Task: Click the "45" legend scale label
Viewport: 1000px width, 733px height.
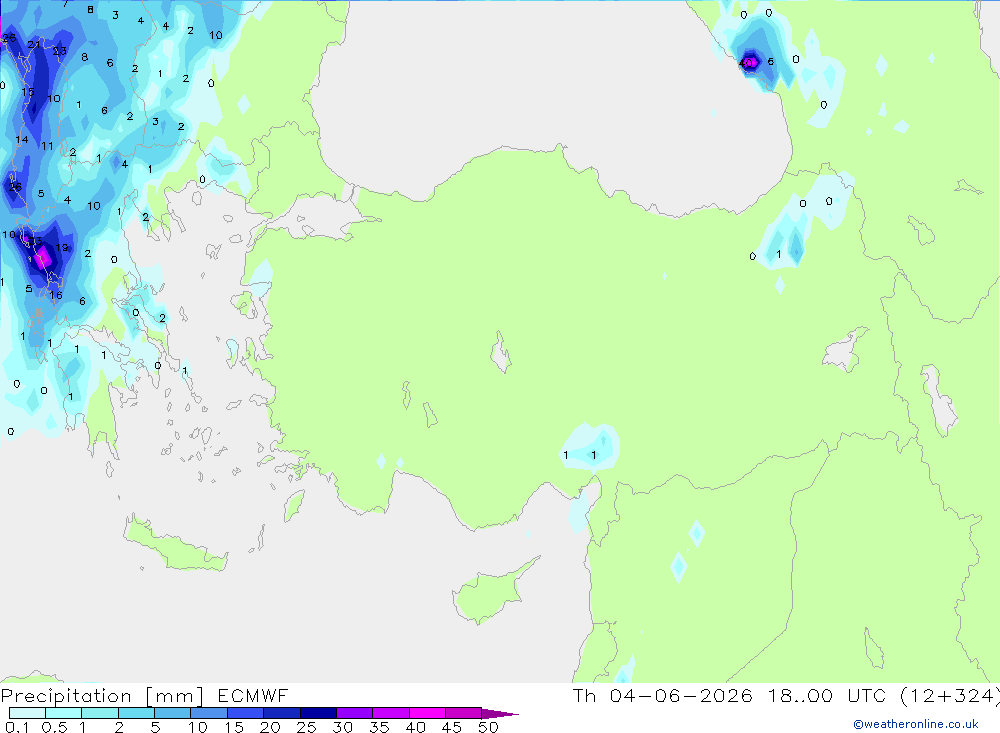Action: tap(452, 727)
